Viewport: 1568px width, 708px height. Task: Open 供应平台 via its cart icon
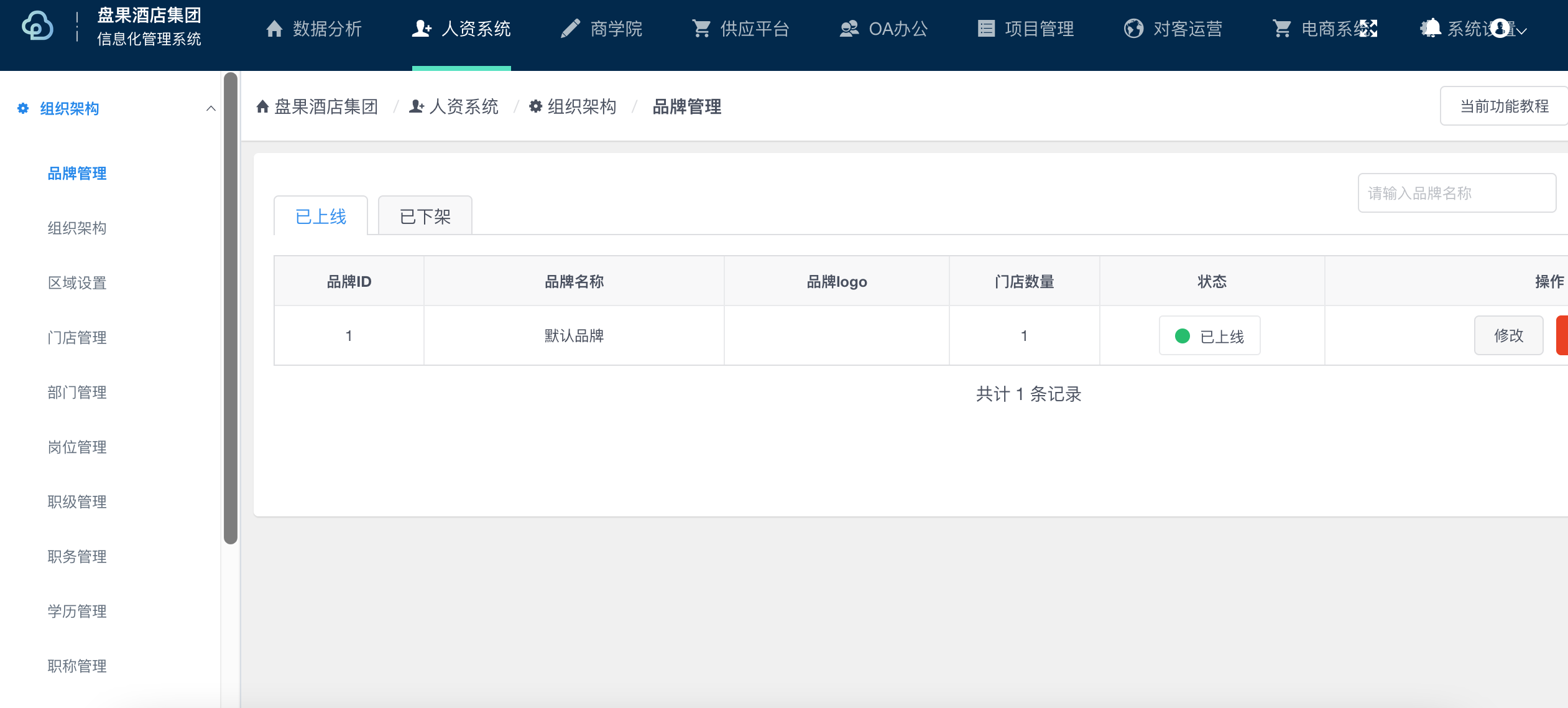(701, 29)
